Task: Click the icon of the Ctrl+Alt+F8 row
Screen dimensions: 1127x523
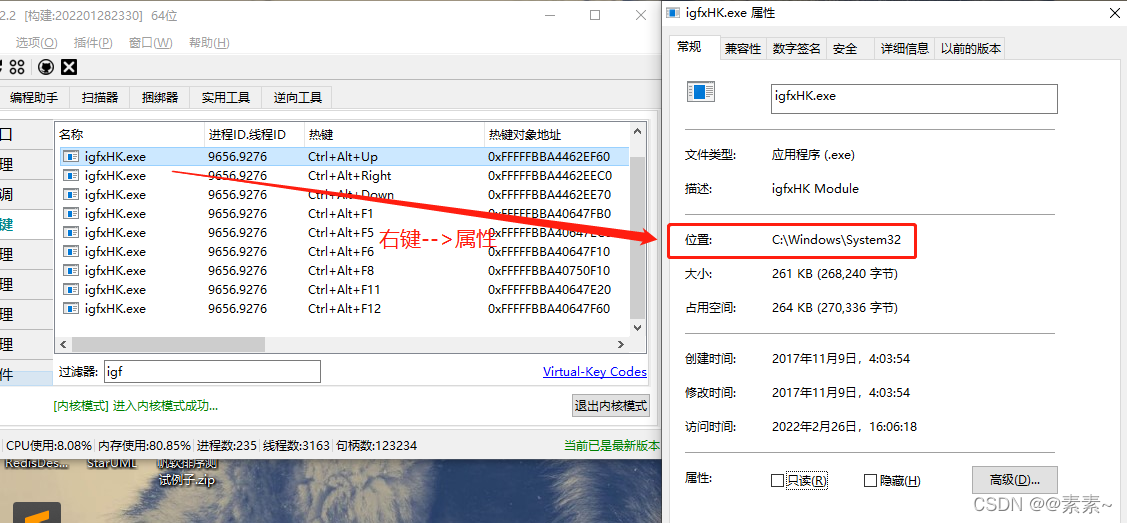Action: (x=71, y=271)
